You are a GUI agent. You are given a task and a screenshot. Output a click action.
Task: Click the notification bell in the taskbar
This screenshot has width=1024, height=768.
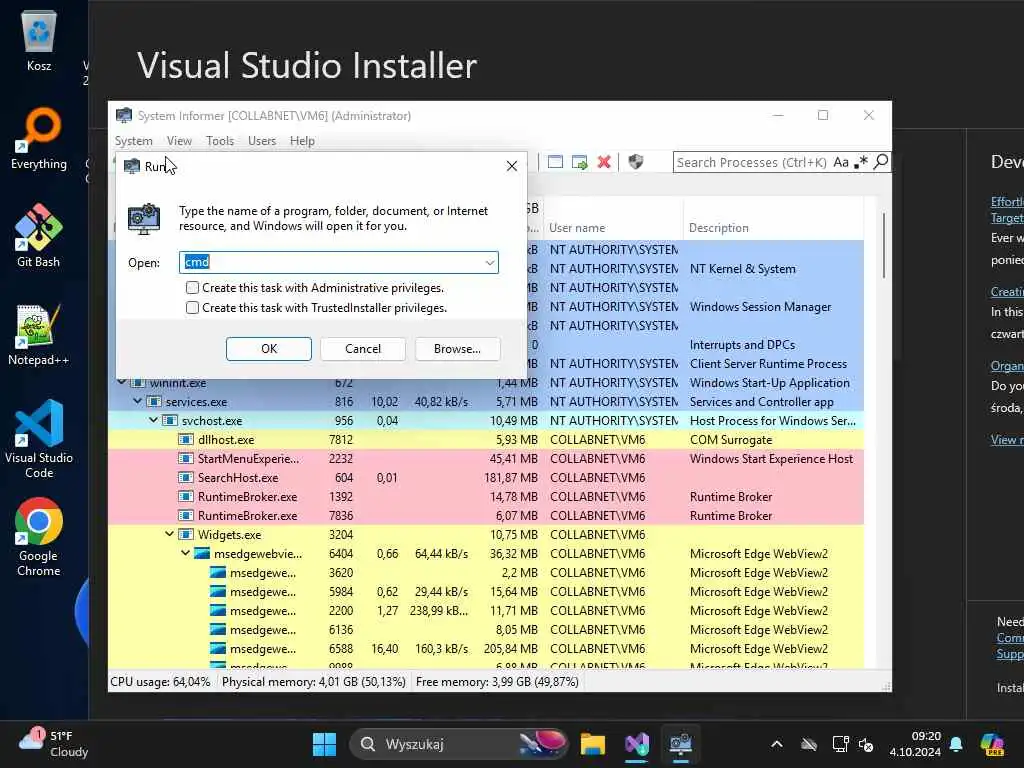tap(956, 744)
